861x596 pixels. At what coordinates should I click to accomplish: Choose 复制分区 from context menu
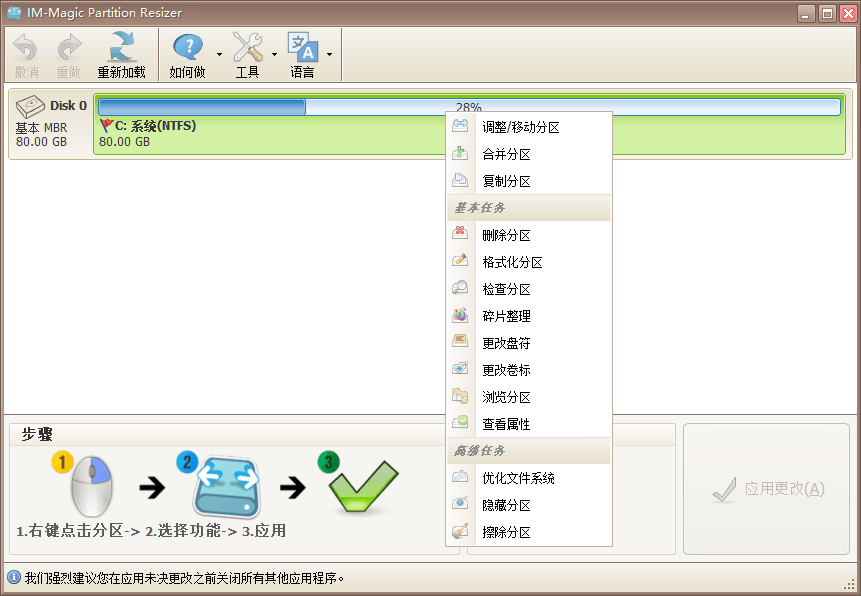click(x=529, y=181)
